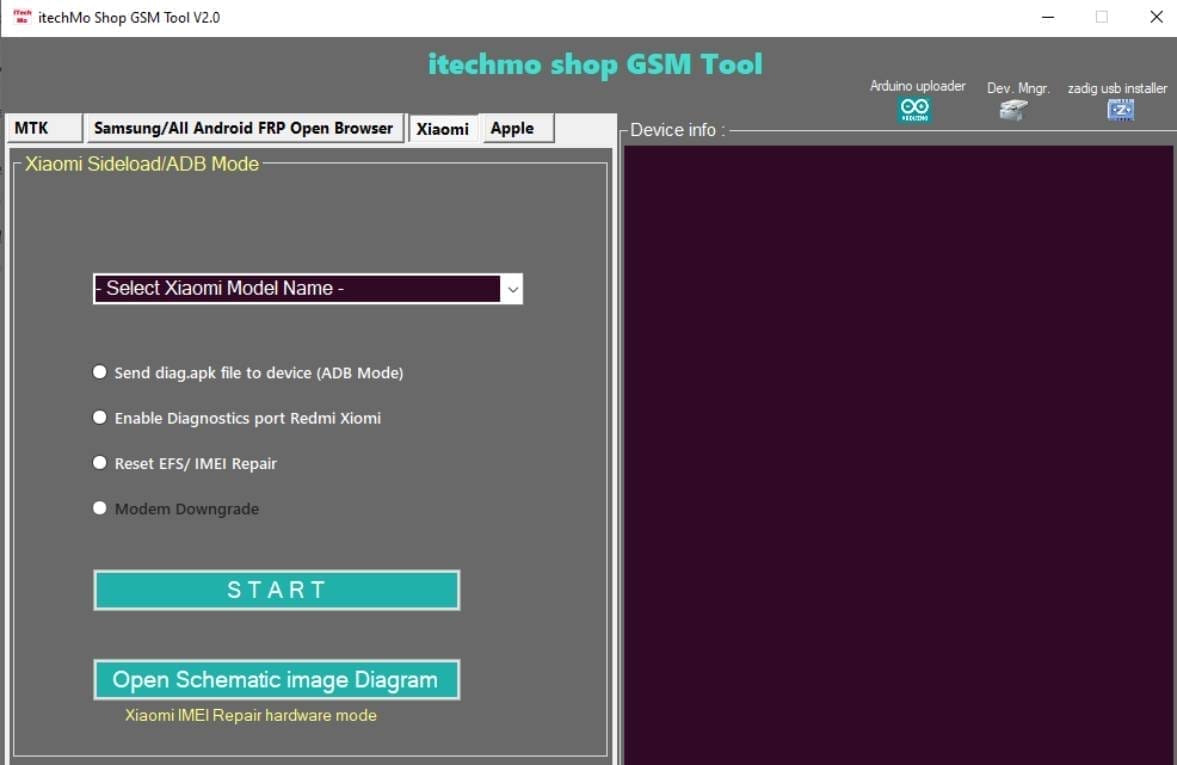
Task: Launch Device Manager via Dev. Mngr. icon
Action: pyautogui.click(x=1013, y=110)
